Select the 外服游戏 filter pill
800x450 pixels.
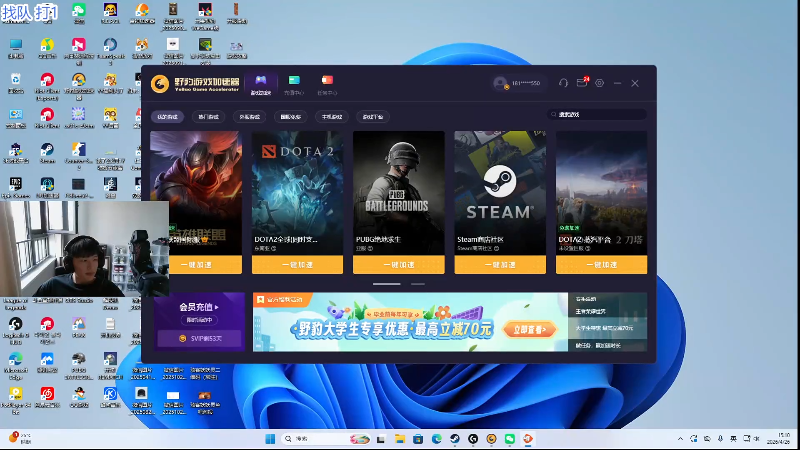[x=249, y=117]
